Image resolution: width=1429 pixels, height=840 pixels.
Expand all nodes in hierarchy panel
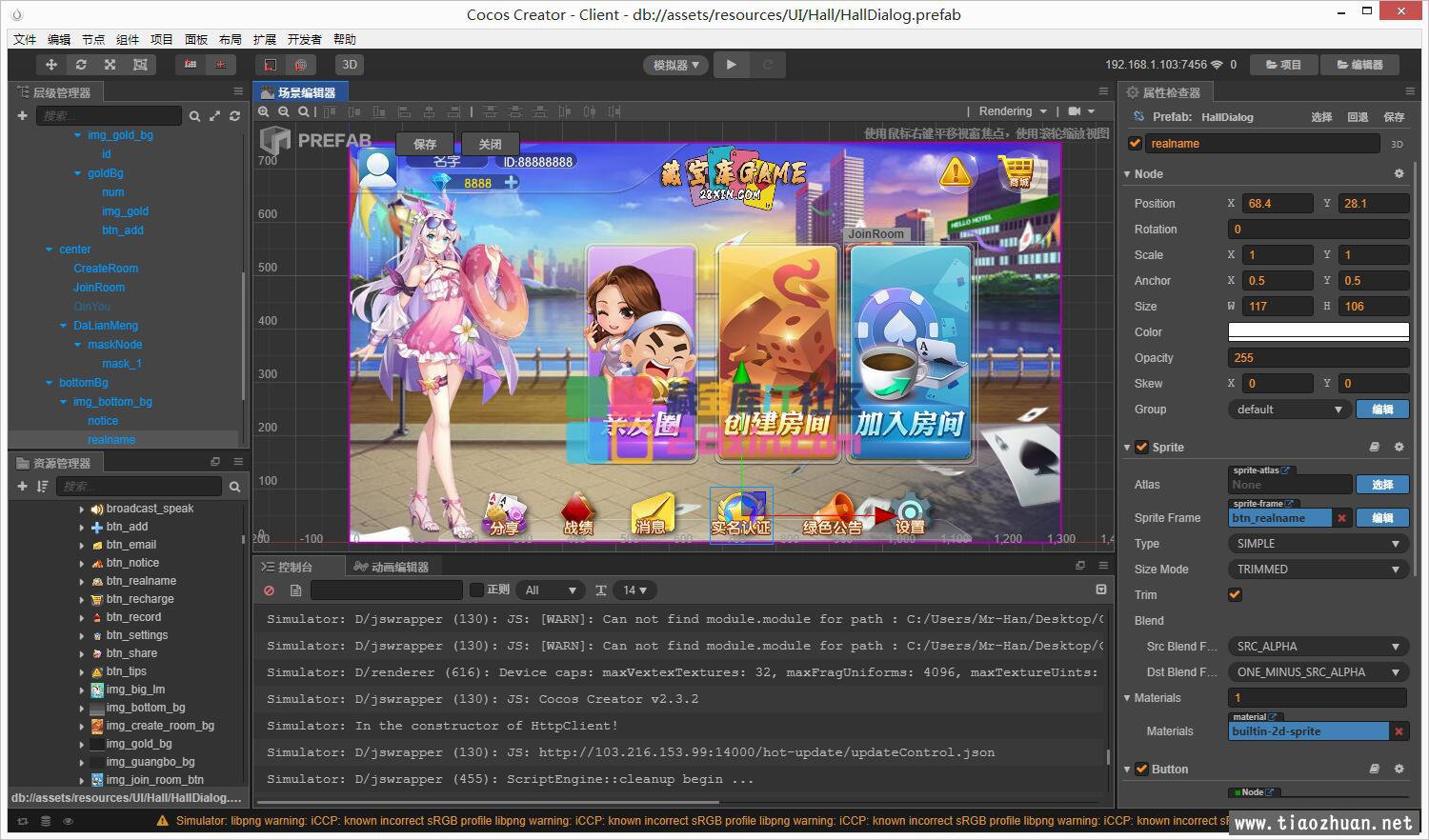tap(214, 116)
